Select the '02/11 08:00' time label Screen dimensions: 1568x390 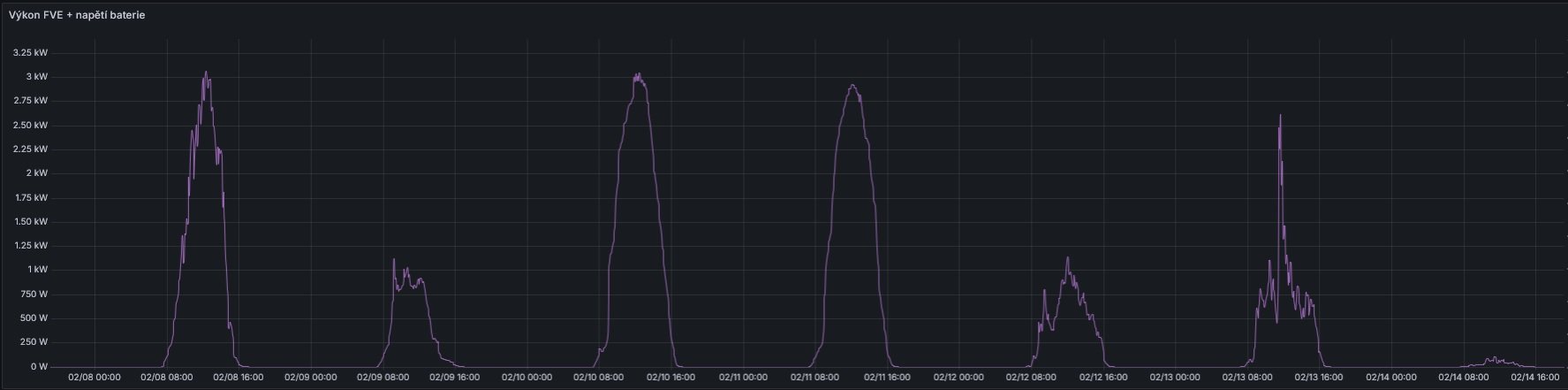[x=815, y=377]
